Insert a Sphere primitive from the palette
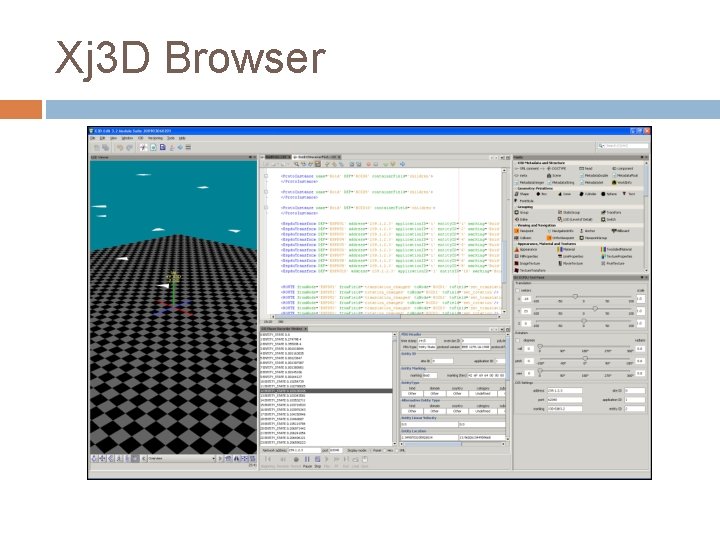 [609, 194]
